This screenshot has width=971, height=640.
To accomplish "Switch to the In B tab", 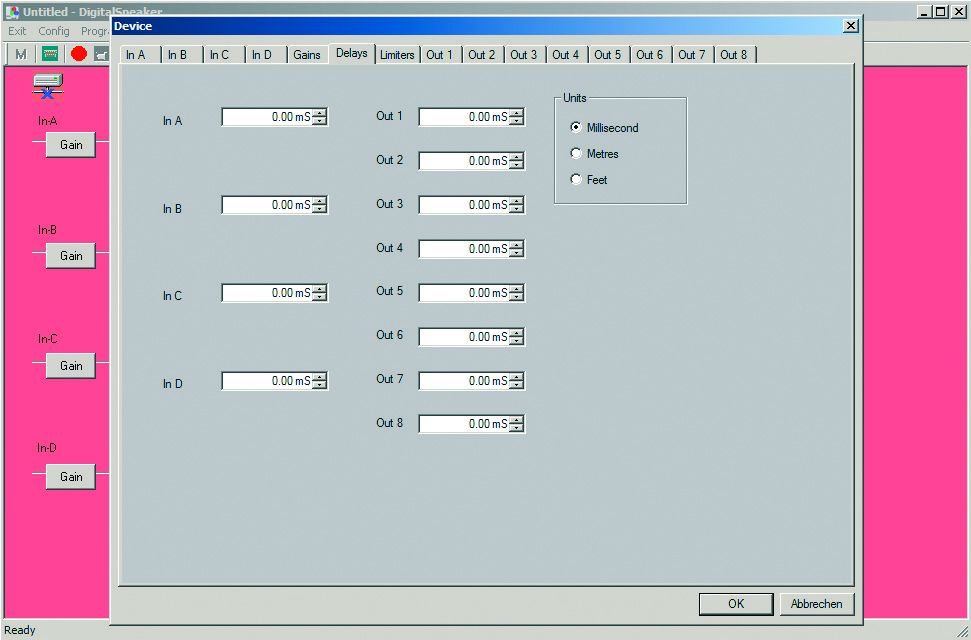I will (x=181, y=55).
